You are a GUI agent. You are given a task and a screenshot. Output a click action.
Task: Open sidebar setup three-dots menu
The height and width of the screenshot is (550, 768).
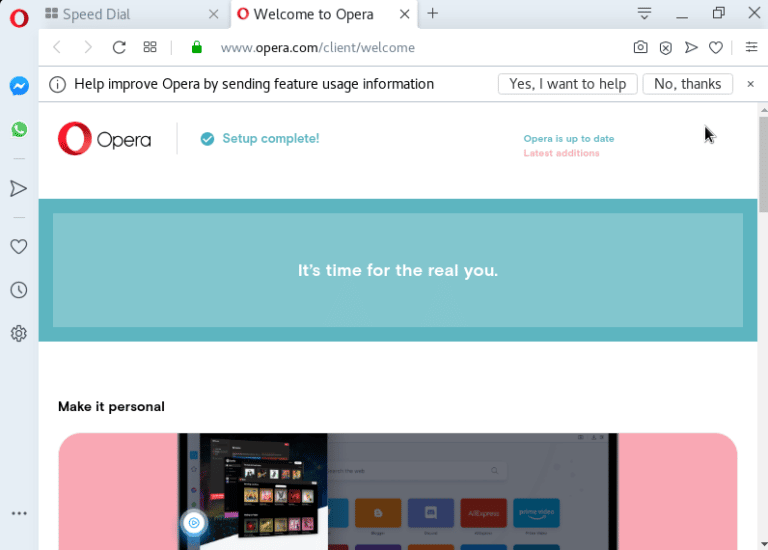pos(19,513)
